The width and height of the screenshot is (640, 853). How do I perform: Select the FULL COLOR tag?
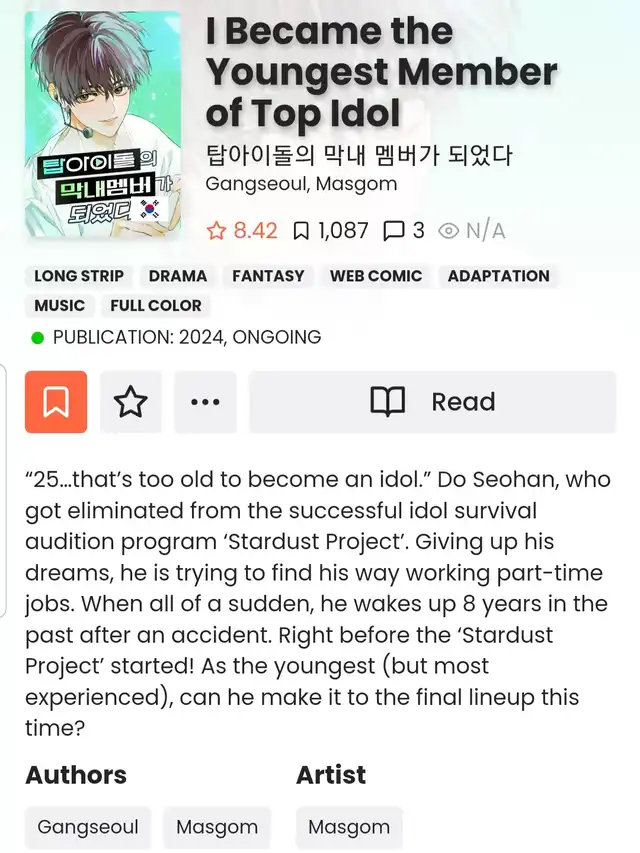coord(156,306)
